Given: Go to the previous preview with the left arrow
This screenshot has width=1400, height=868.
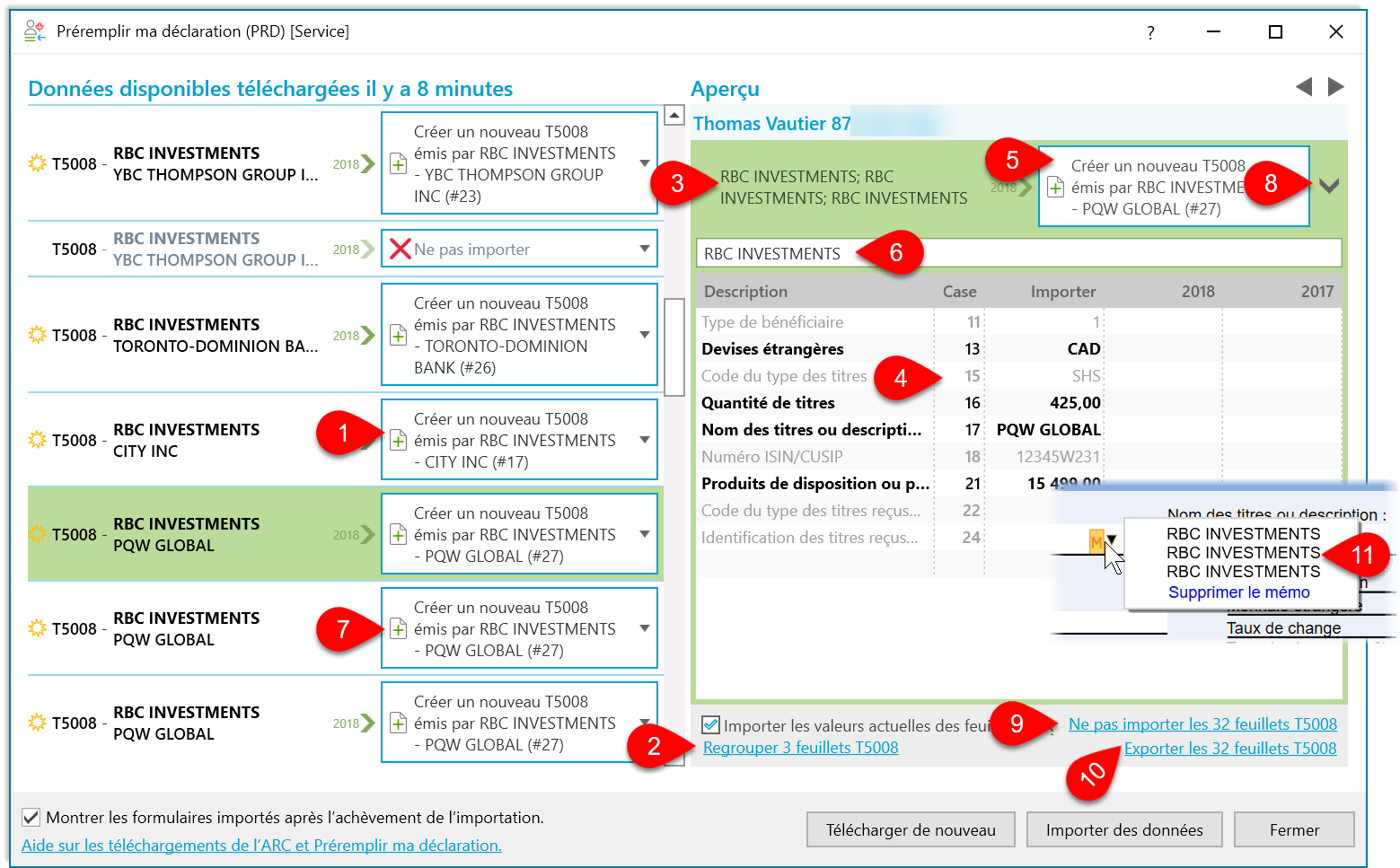Looking at the screenshot, I should pos(1304,86).
